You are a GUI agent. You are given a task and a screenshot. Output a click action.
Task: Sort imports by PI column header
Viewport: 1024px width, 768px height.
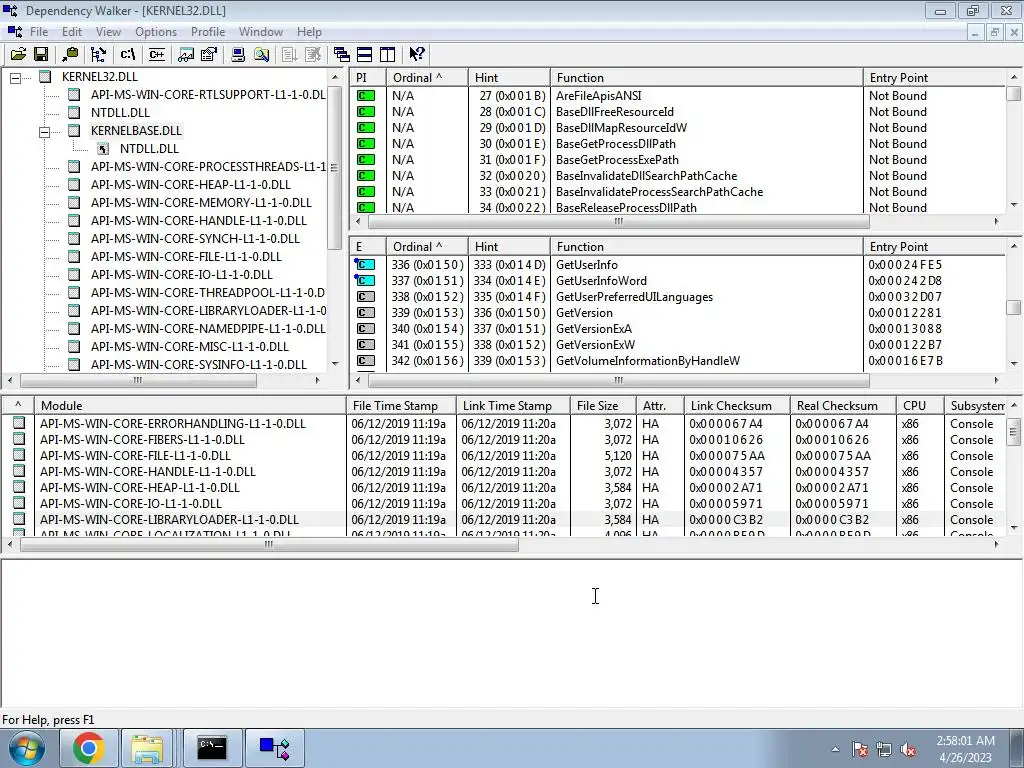point(368,78)
